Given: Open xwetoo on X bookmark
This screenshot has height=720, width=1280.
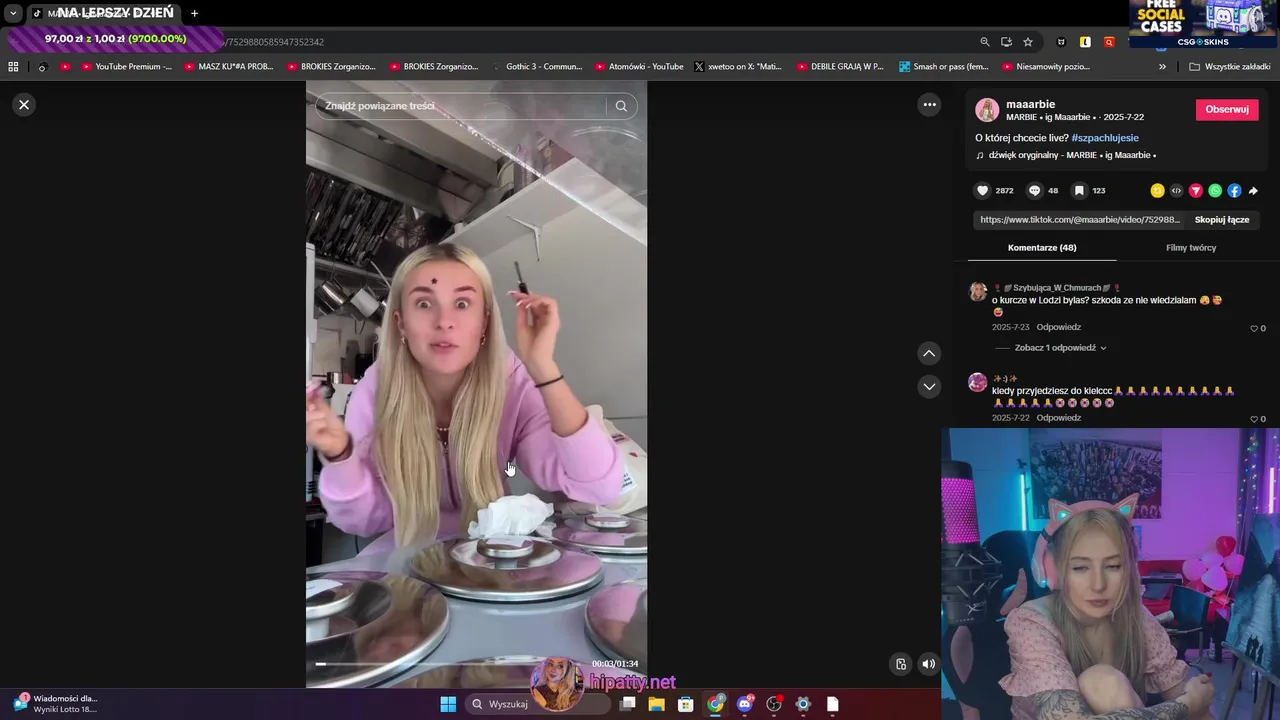Looking at the screenshot, I should (738, 67).
